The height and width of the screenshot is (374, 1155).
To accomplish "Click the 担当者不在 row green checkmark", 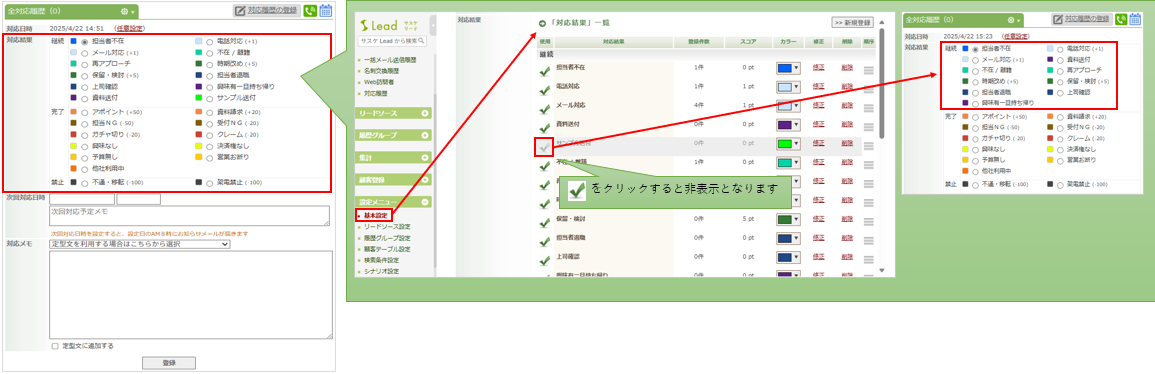I will pos(544,71).
